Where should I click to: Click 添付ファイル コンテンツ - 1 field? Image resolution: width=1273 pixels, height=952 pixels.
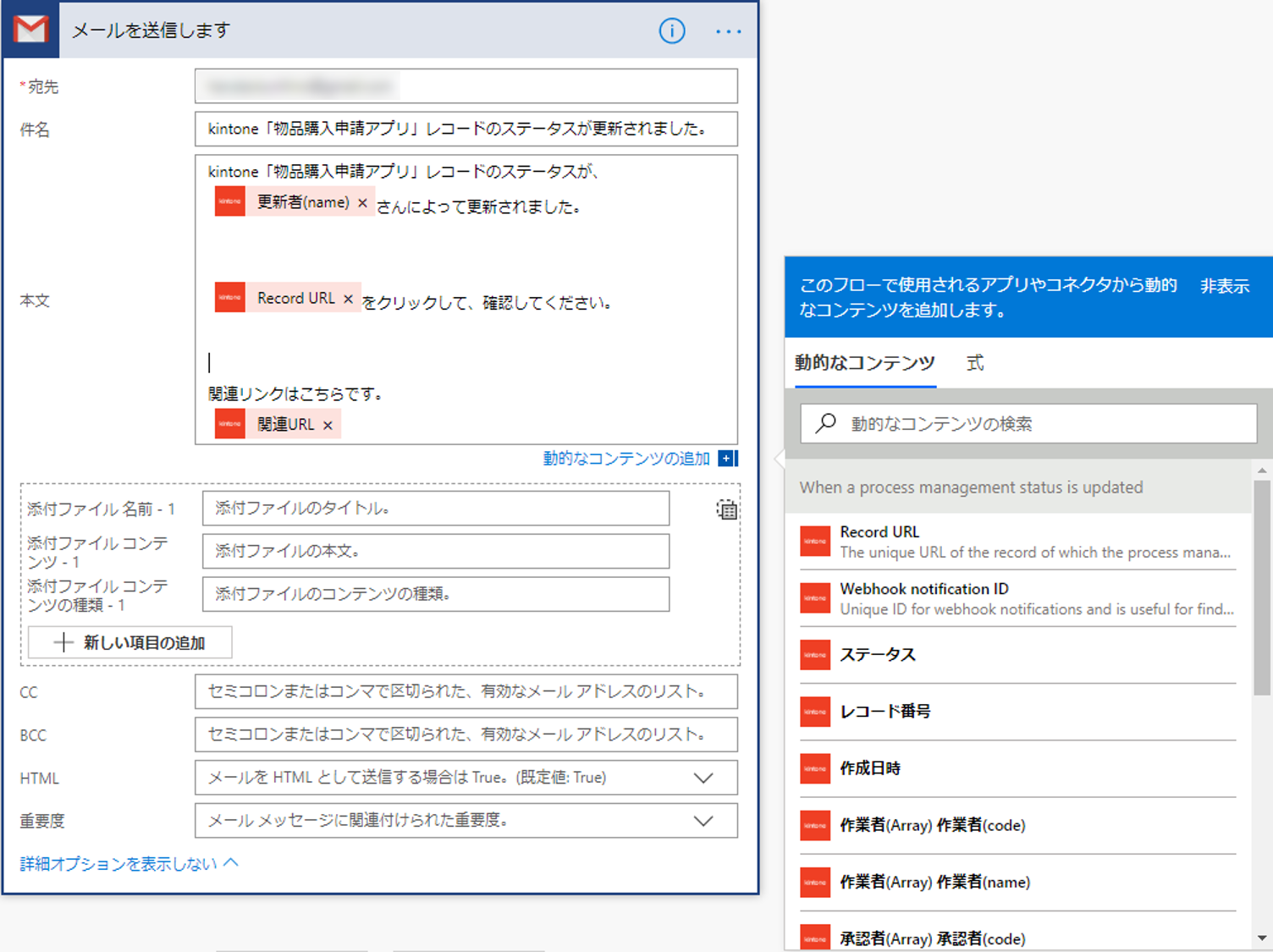(x=436, y=551)
